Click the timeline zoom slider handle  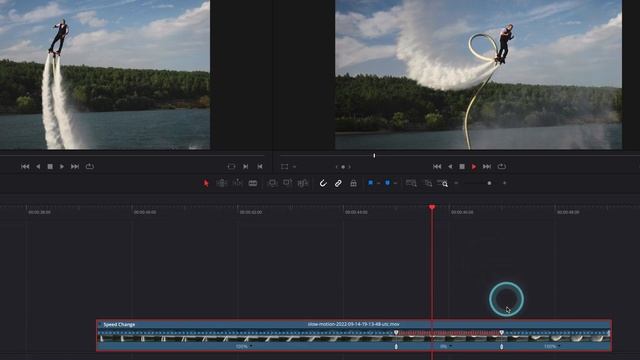click(x=489, y=183)
